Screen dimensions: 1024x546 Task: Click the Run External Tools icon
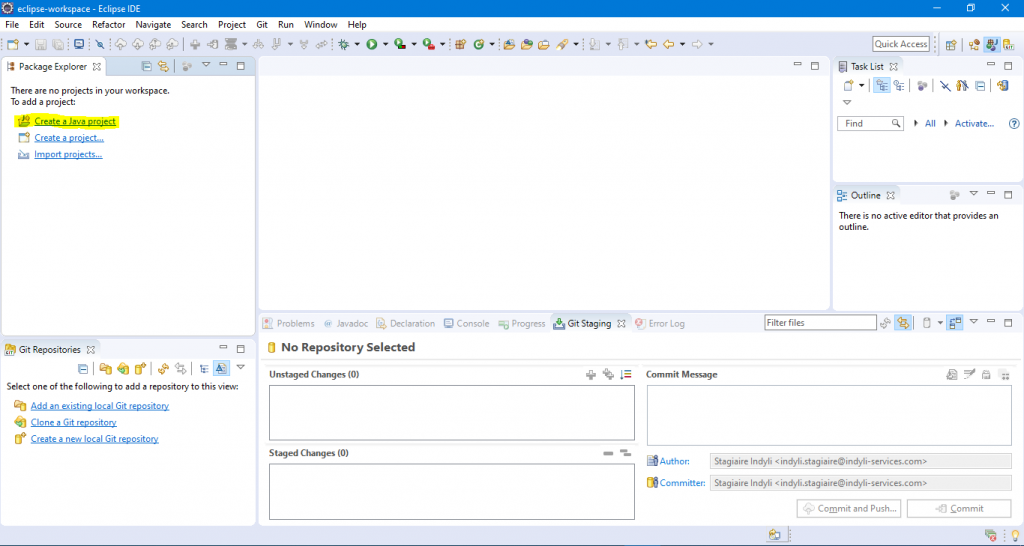tap(428, 44)
